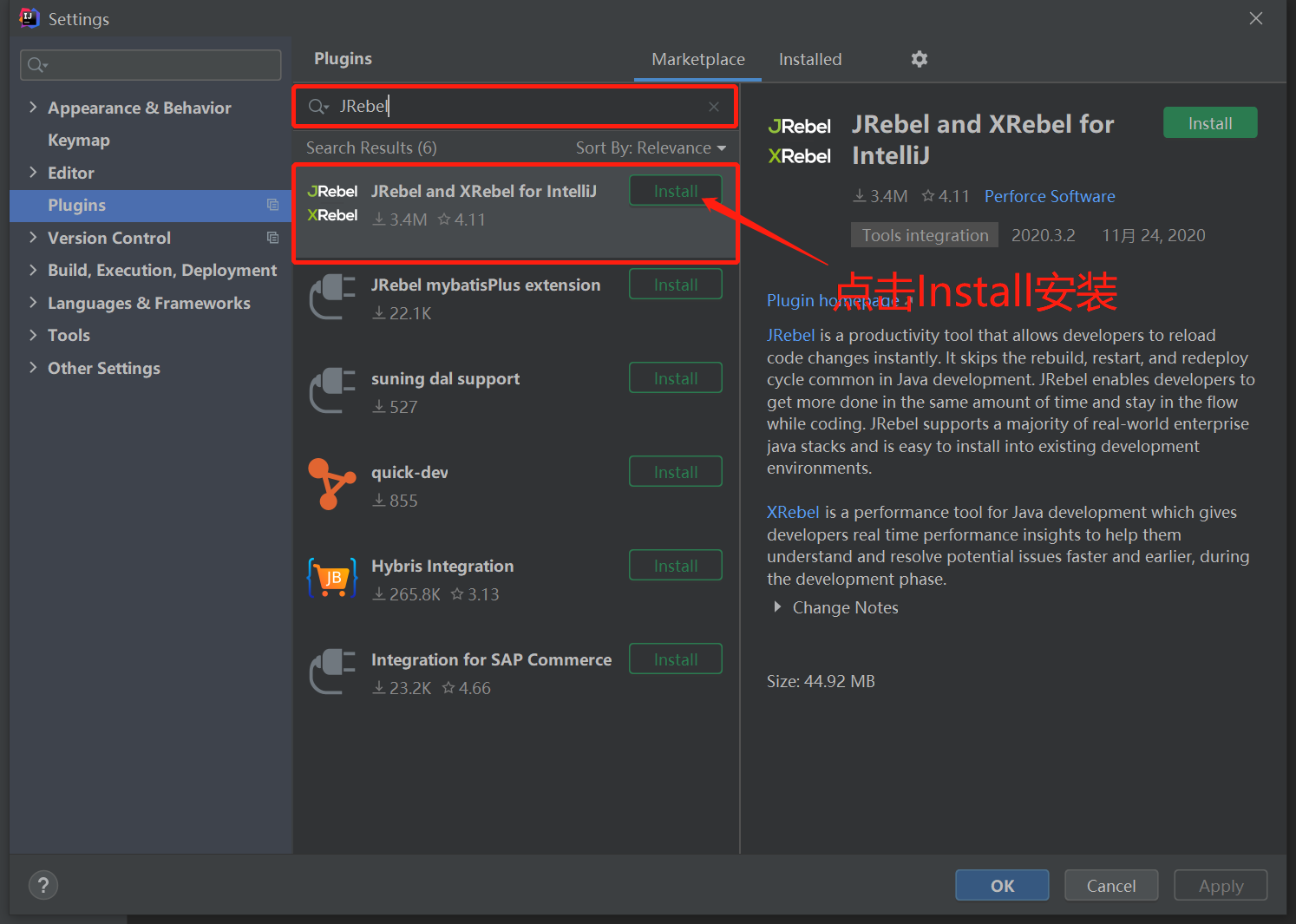Select the quick-dev plugin title

(x=409, y=472)
